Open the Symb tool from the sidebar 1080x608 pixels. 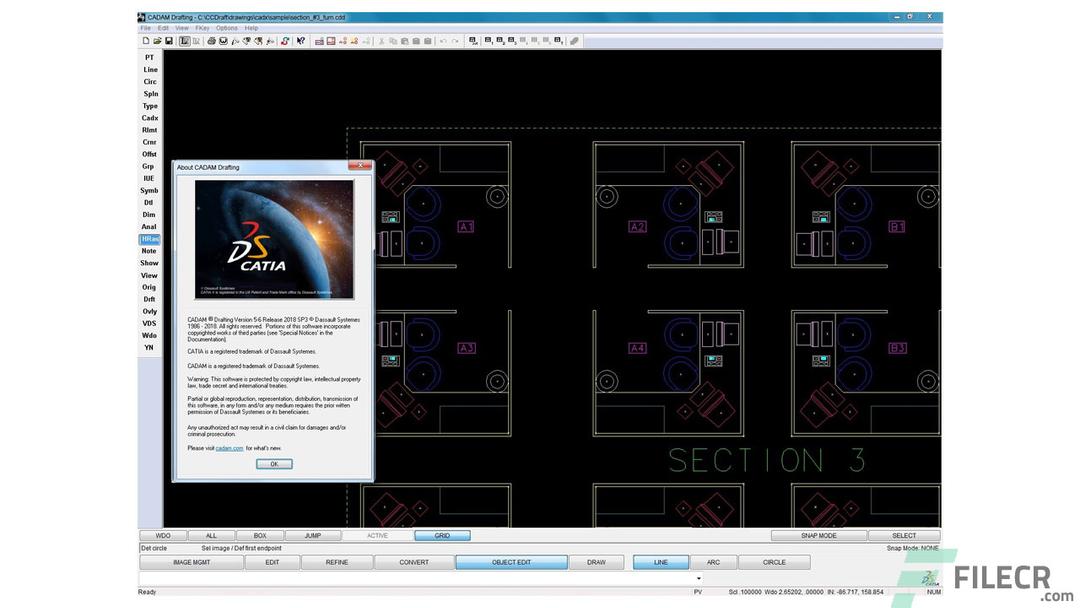pos(148,190)
